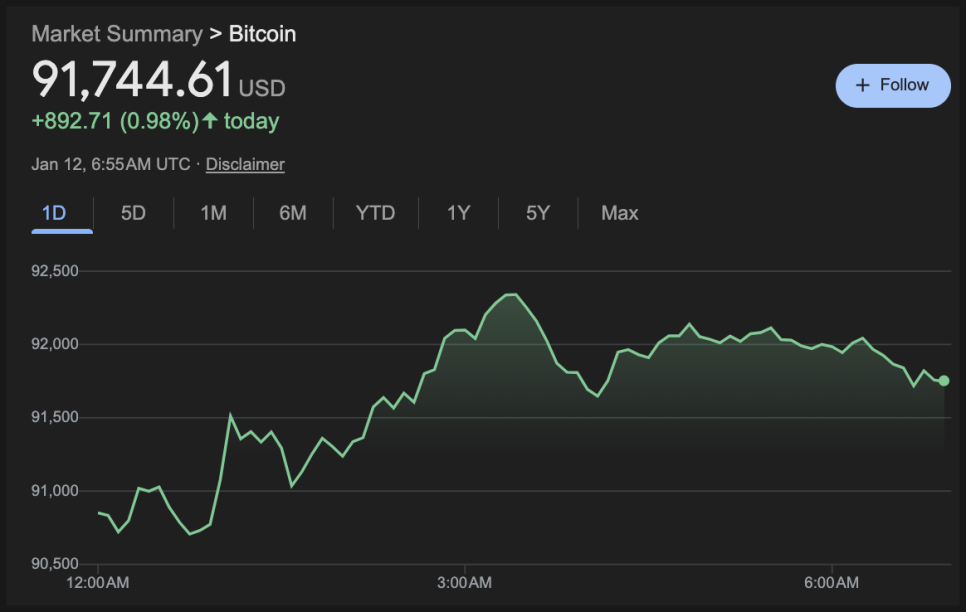Click the plus icon on Follow button
Viewport: 966px width, 612px height.
[863, 85]
